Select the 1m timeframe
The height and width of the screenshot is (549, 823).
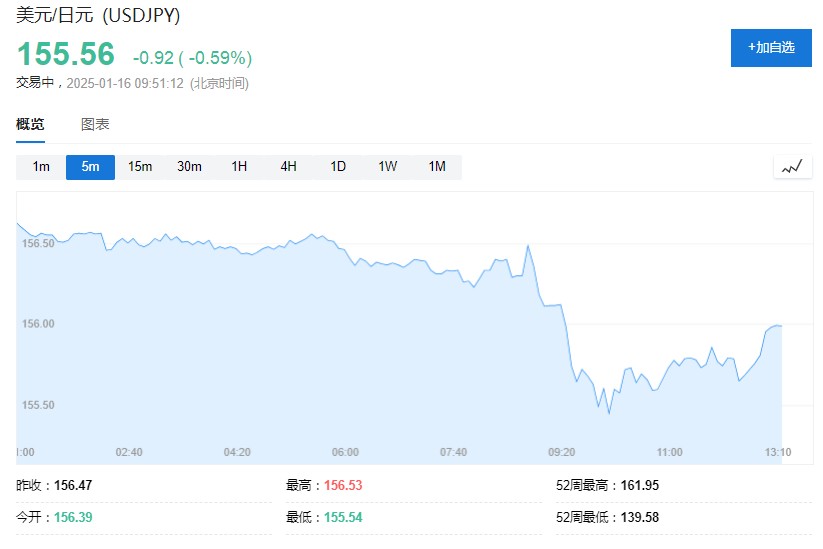point(41,167)
